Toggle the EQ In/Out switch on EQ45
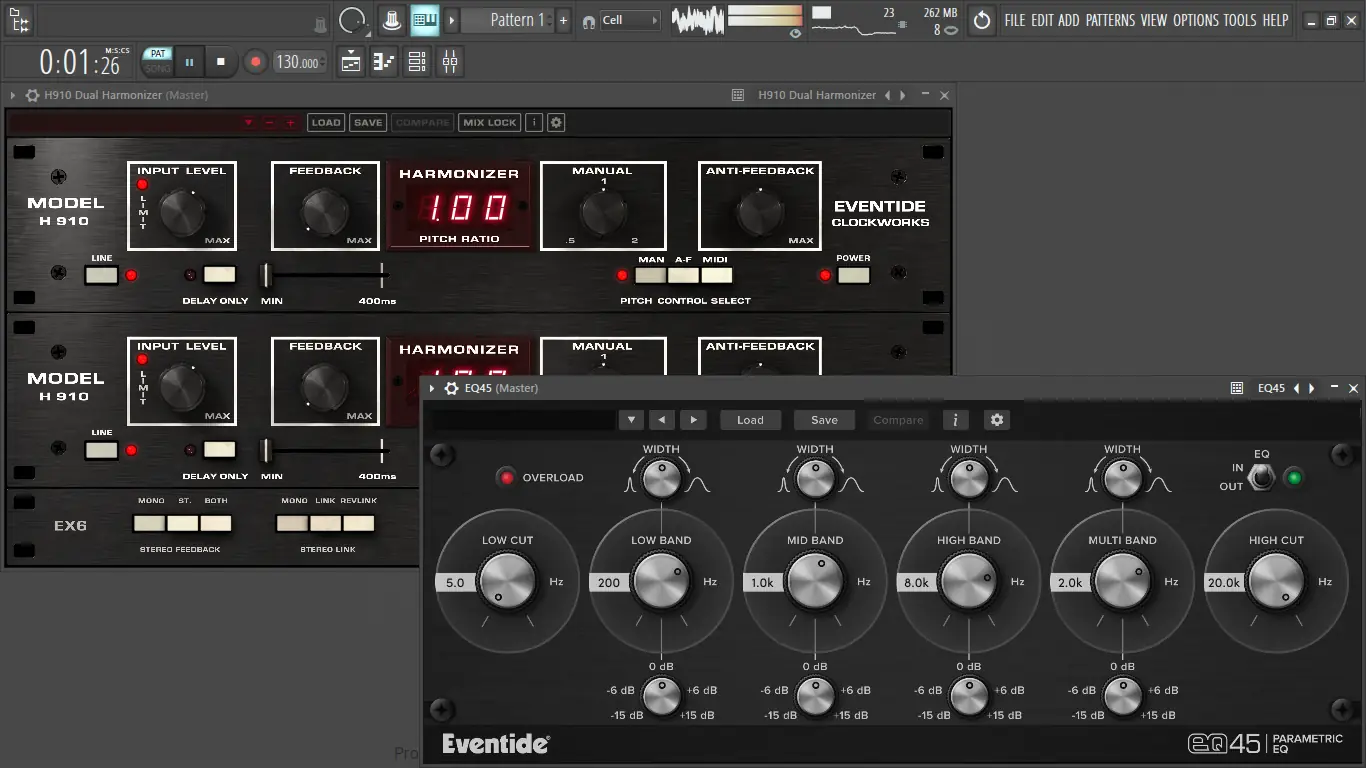This screenshot has height=768, width=1366. (x=1263, y=477)
